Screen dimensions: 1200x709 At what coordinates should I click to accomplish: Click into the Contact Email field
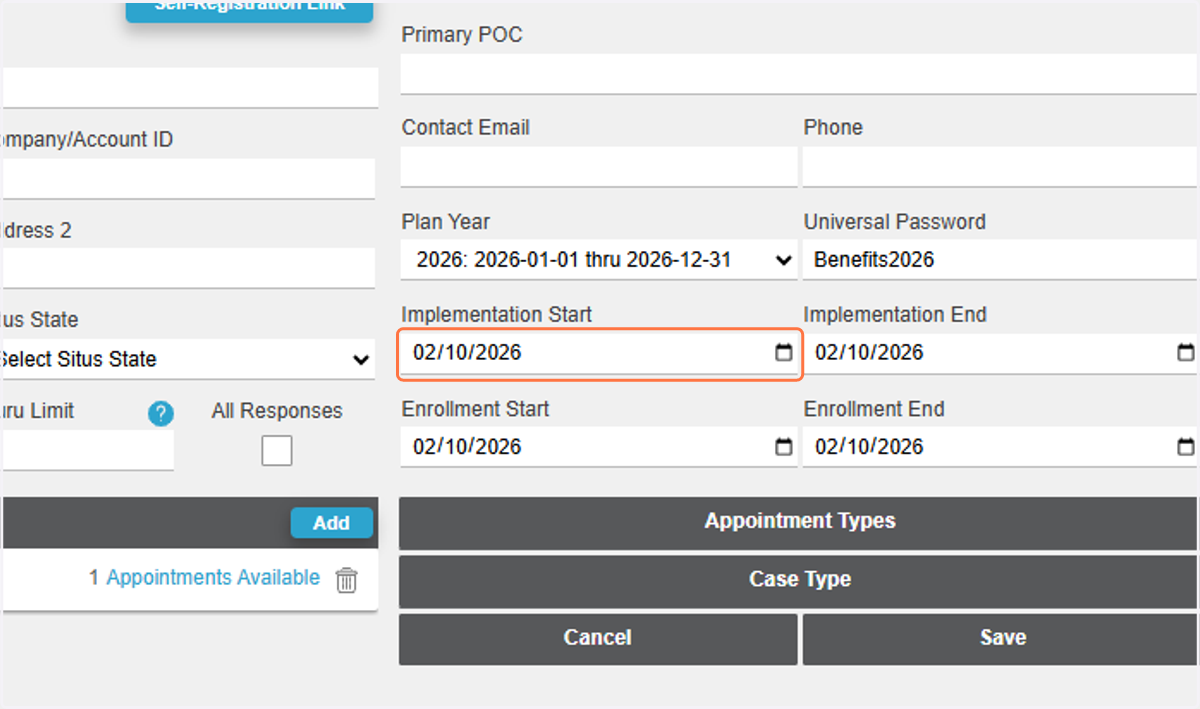pyautogui.click(x=599, y=167)
